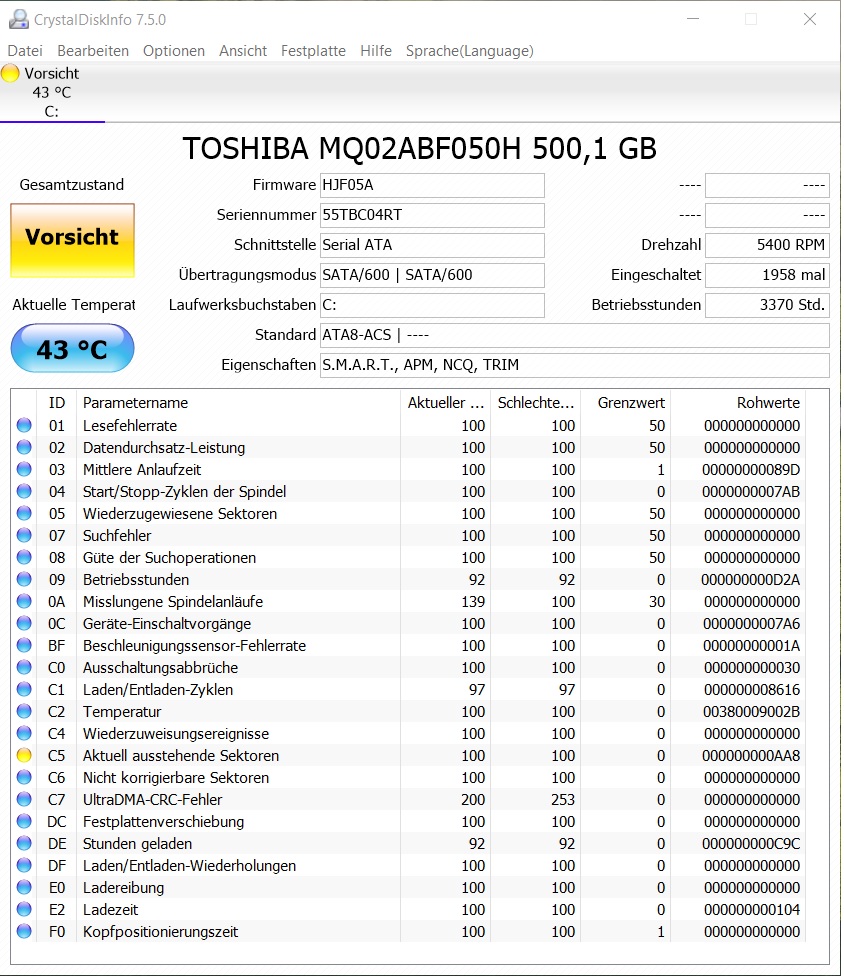Open the Festplatte menu
844x976 pixels.
click(x=313, y=51)
